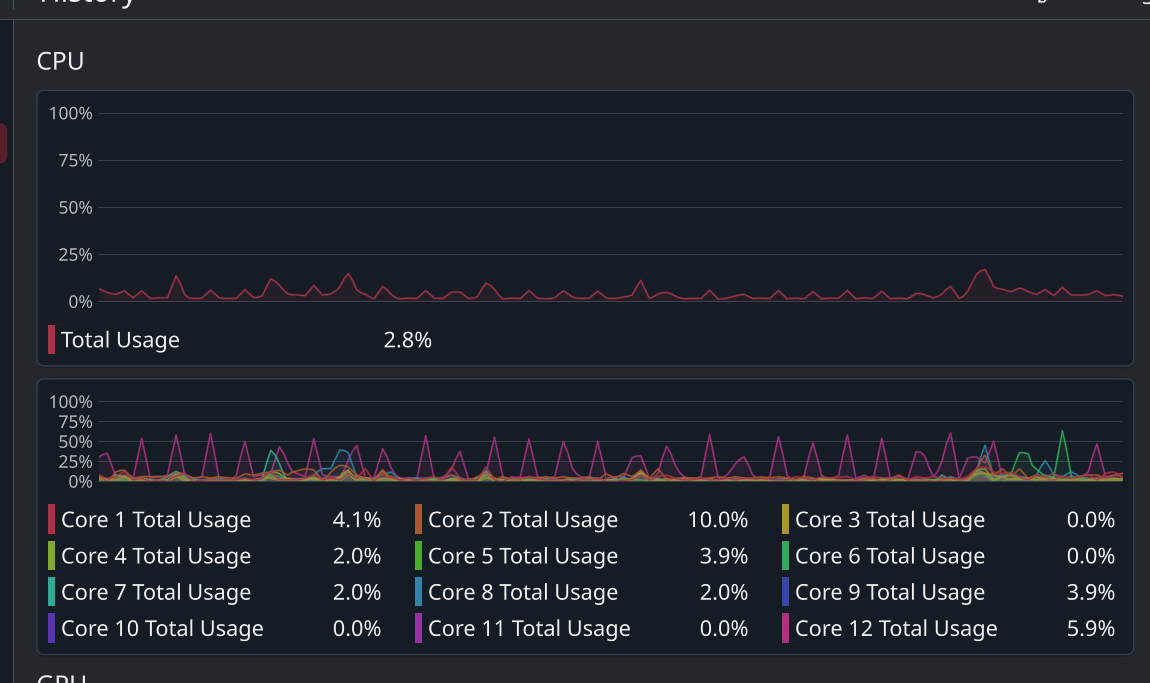The height and width of the screenshot is (683, 1150).
Task: Click the Core 8 Total Usage color swatch
Action: click(418, 592)
